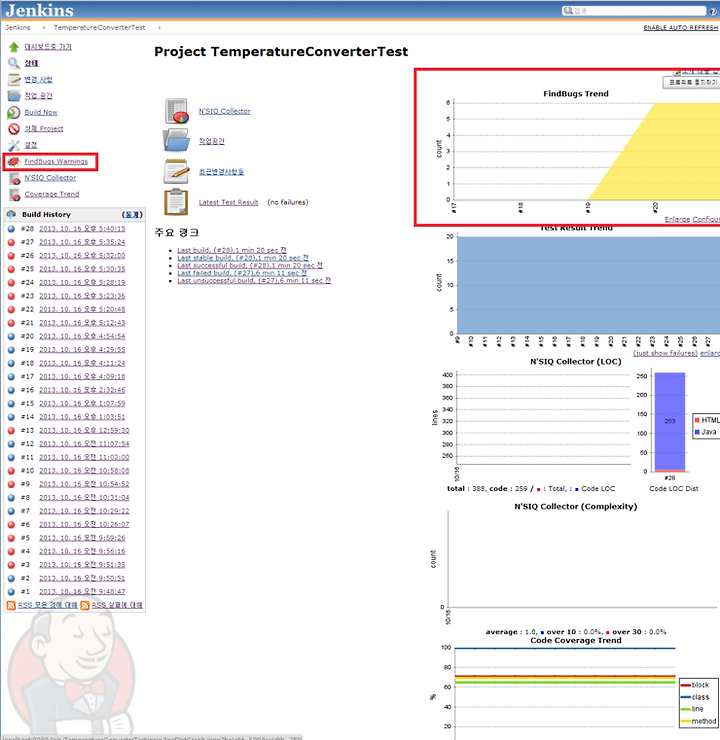Viewport: 720px width, 740px height.
Task: Open the Last successful build permalink
Action: pos(250,265)
